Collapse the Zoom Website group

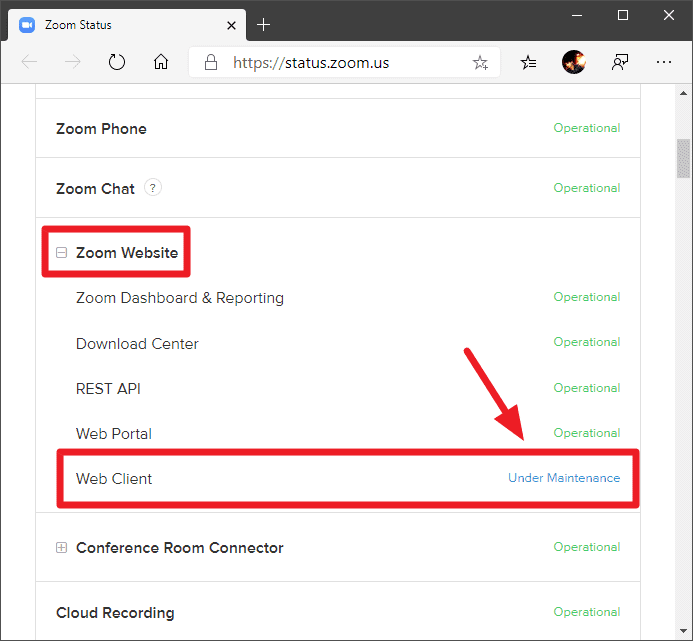(61, 252)
